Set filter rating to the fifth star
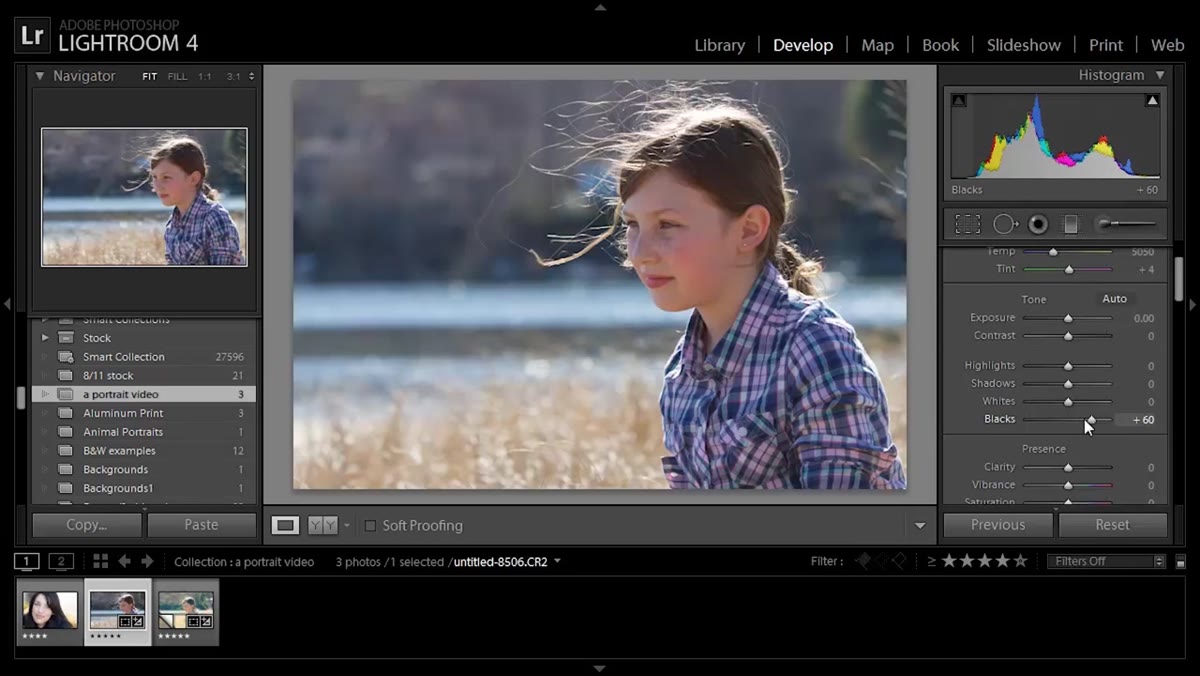 [x=1020, y=561]
